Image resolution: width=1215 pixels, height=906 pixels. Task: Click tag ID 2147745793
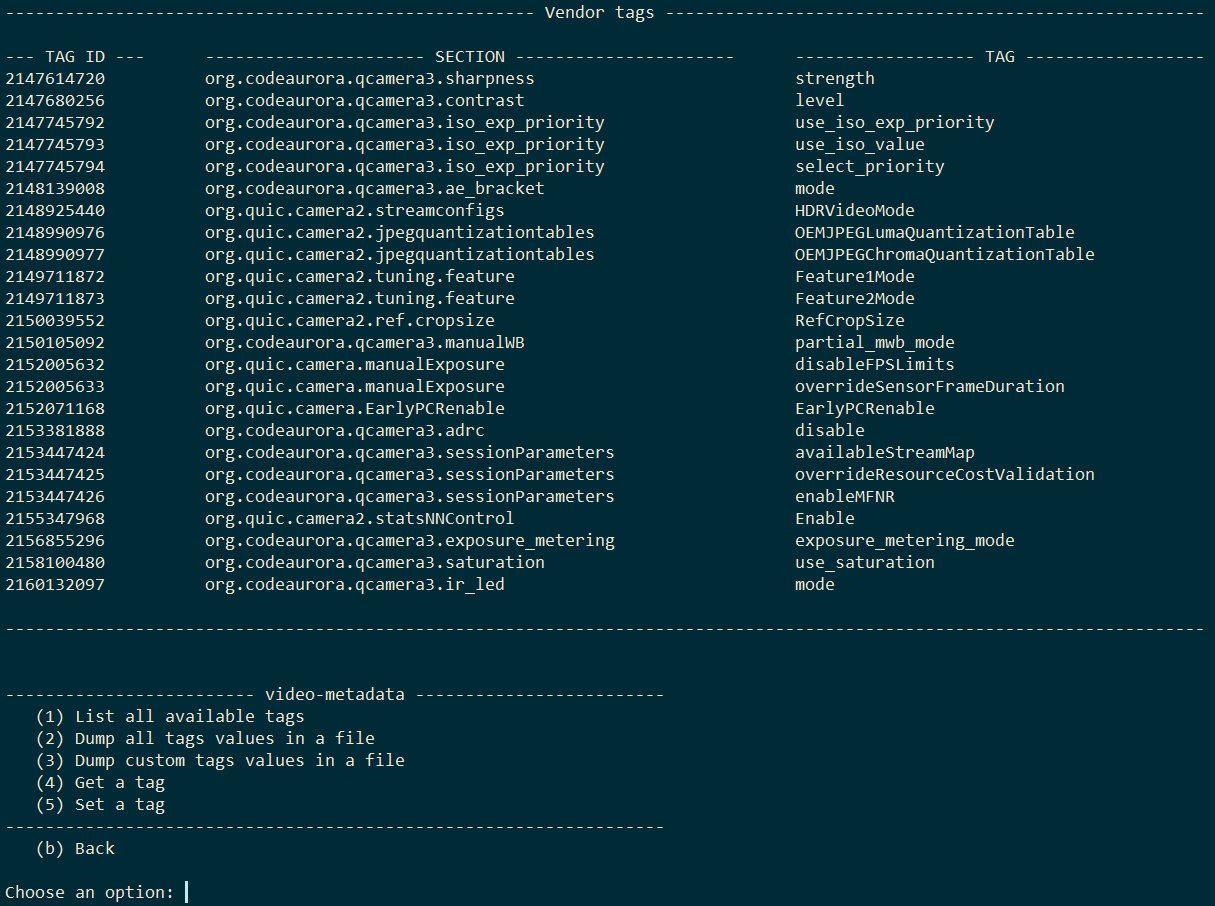55,144
